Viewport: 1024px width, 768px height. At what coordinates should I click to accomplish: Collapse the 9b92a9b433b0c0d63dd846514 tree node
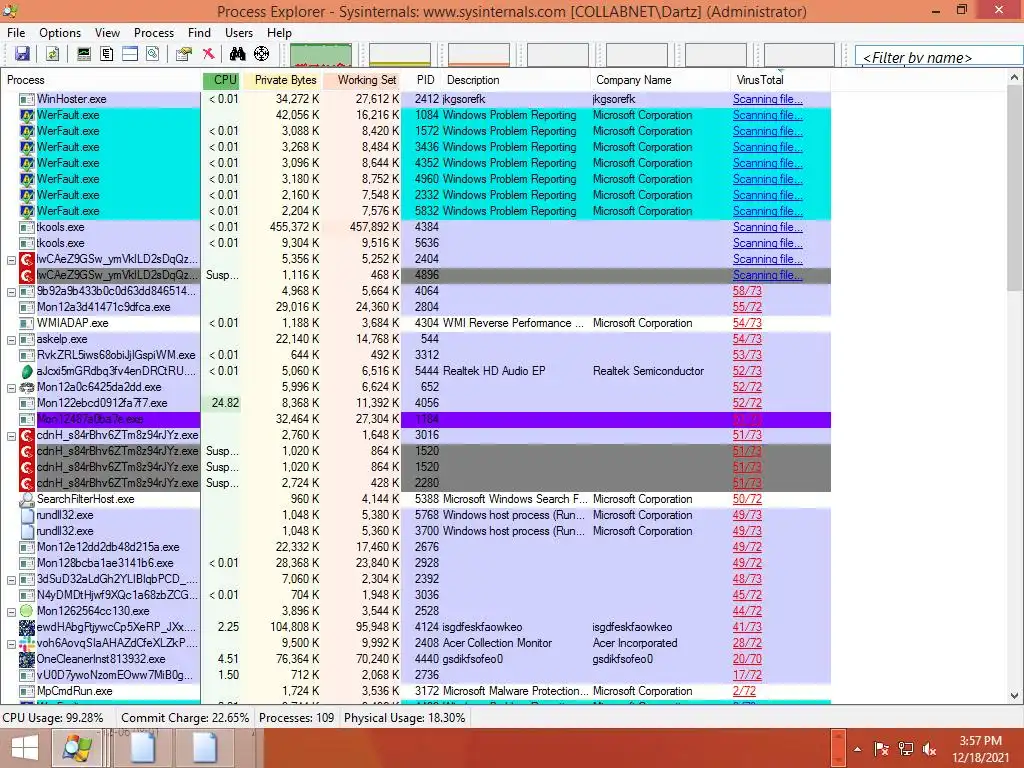coord(11,292)
